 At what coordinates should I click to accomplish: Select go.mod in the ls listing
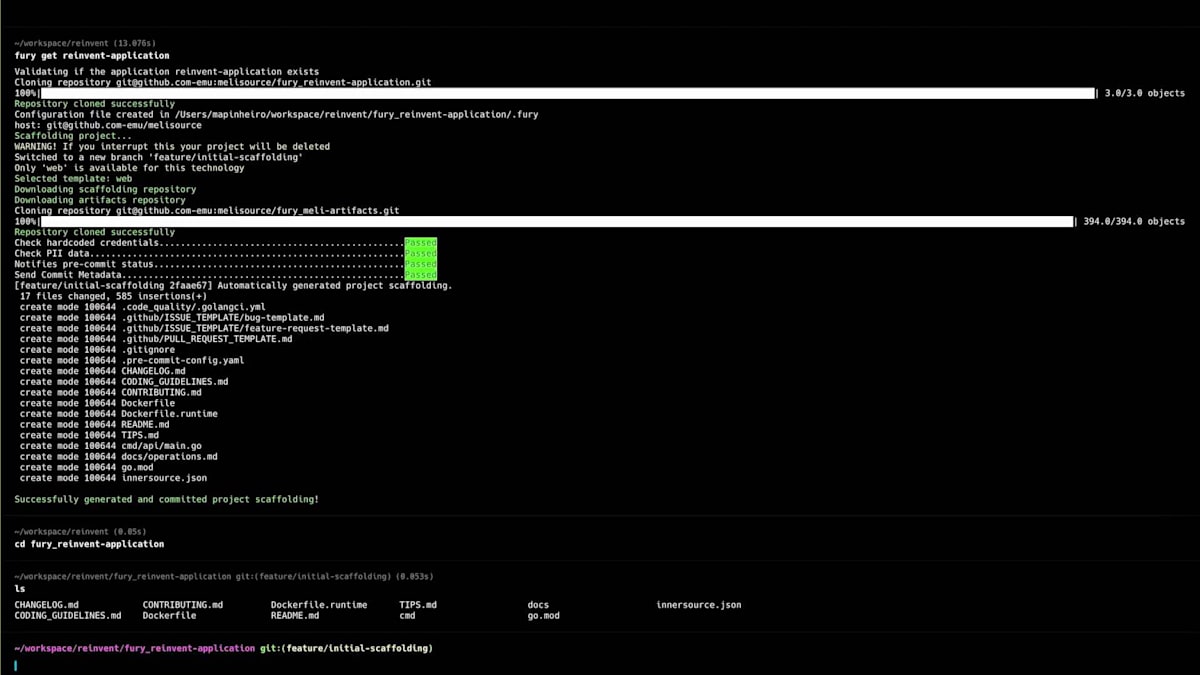coord(543,616)
